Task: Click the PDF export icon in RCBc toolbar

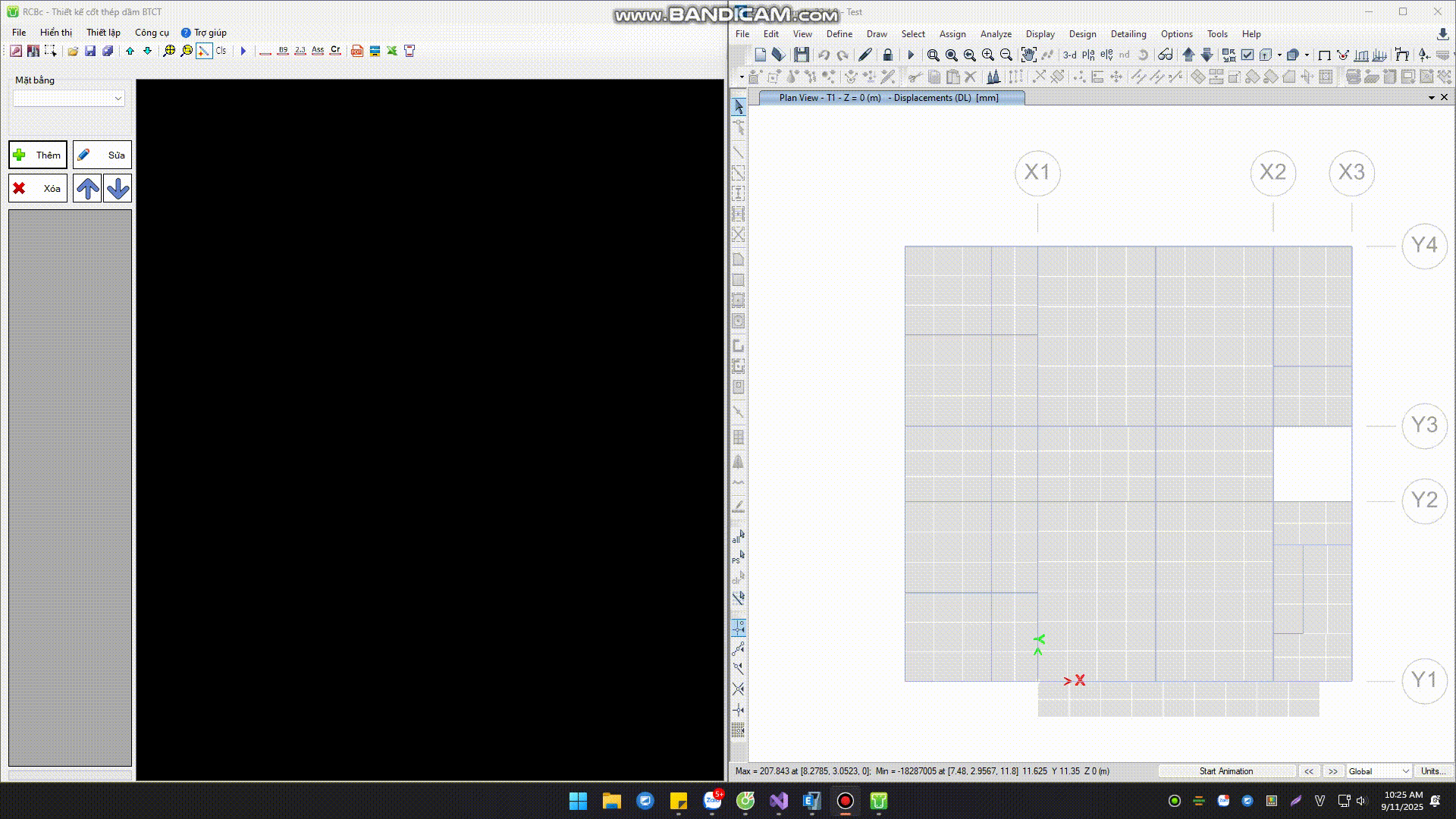Action: (x=357, y=51)
